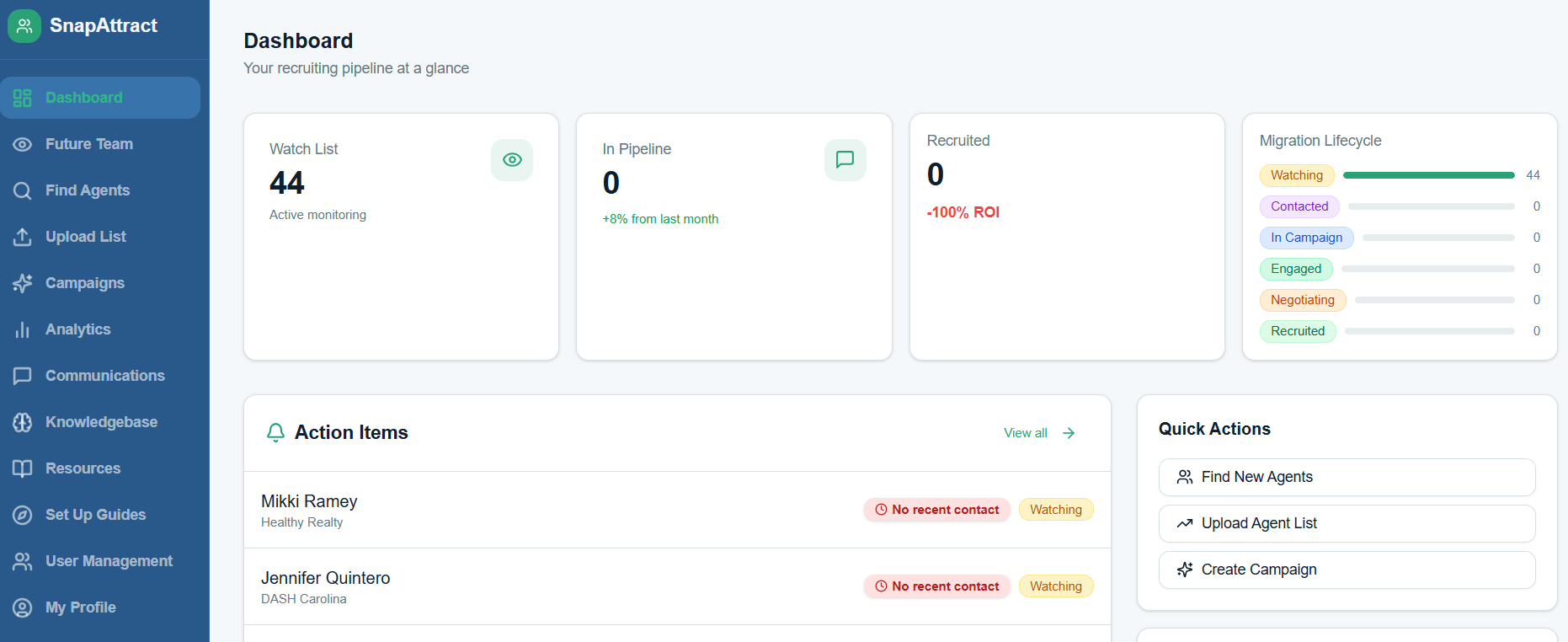Screen dimensions: 1568x642
Task: Open My Profile page
Action: click(100, 607)
